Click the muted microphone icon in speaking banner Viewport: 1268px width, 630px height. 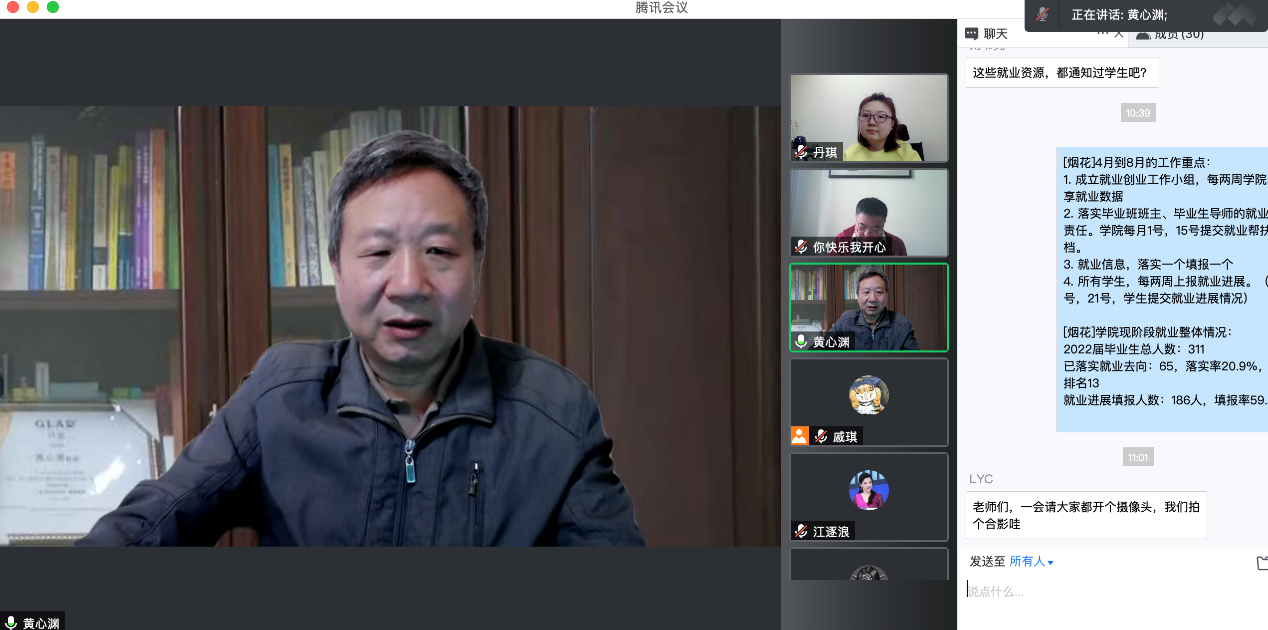click(x=1043, y=14)
